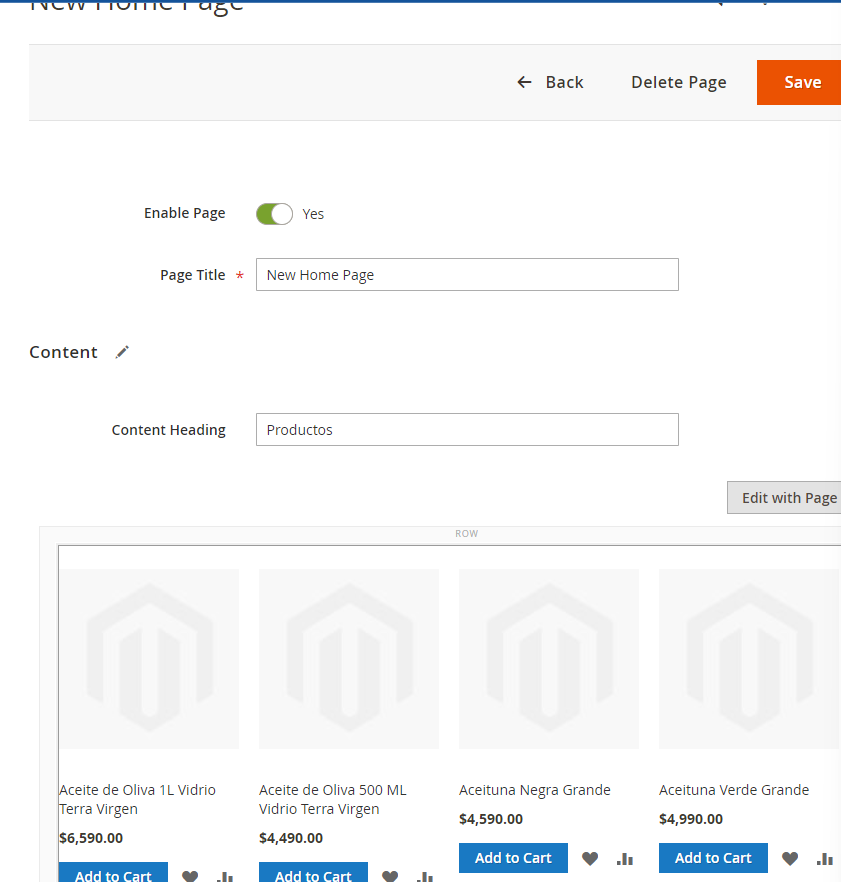Add Aceite de Oliva 1L to wishlist
The width and height of the screenshot is (841, 882).
tap(190, 876)
